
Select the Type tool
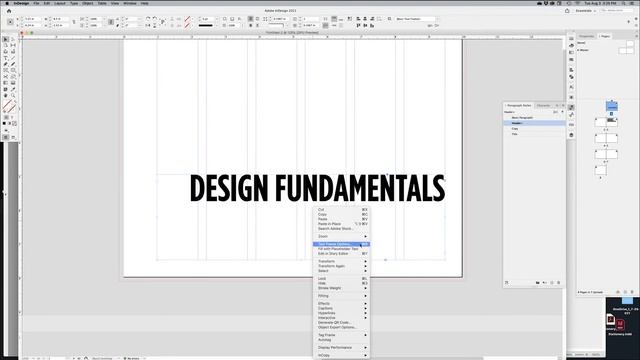coord(5,58)
